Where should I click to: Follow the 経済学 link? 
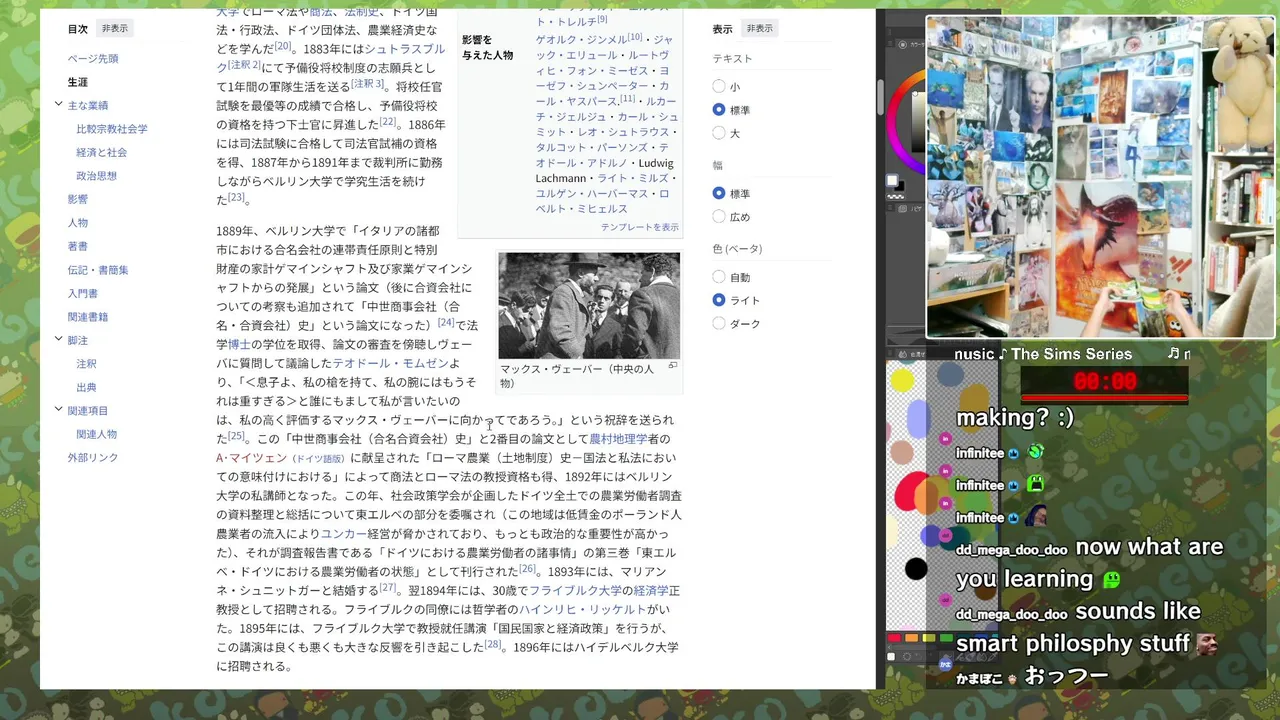[x=650, y=591]
